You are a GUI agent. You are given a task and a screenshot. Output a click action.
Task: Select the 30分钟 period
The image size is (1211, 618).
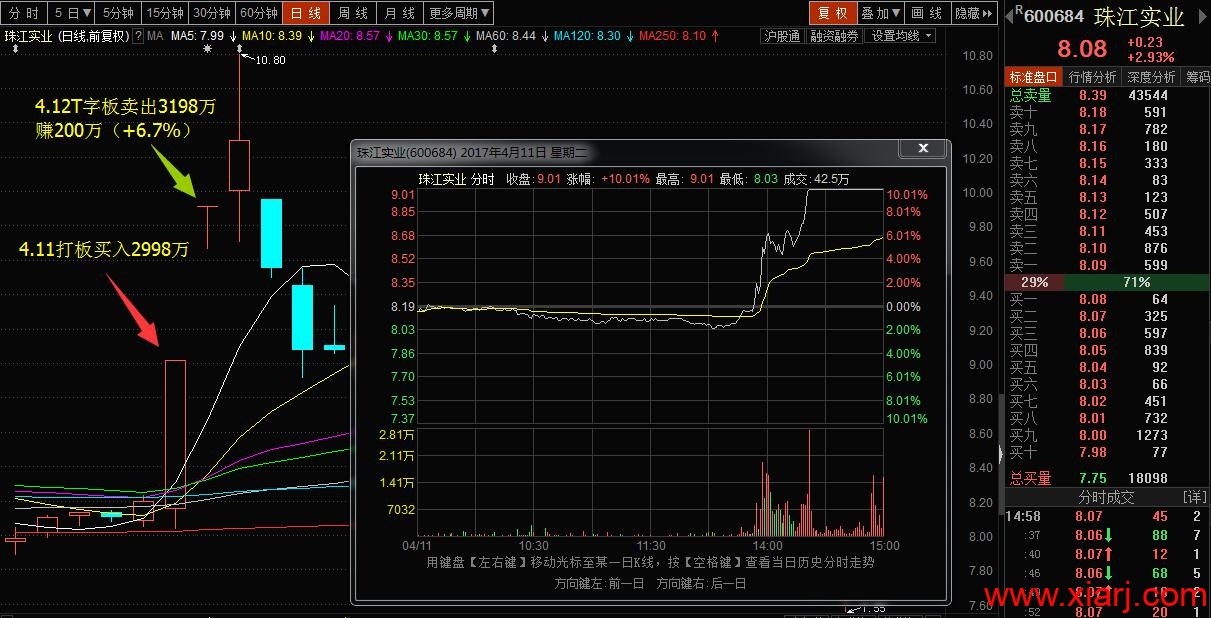pyautogui.click(x=211, y=13)
